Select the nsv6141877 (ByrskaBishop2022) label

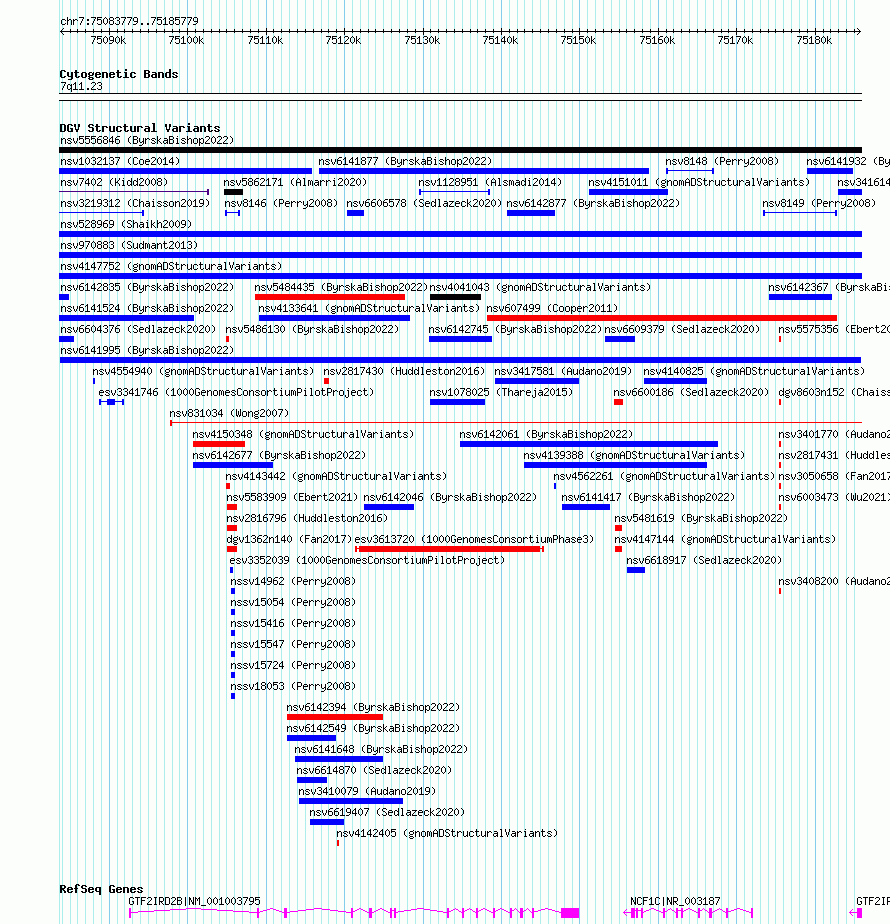(405, 161)
